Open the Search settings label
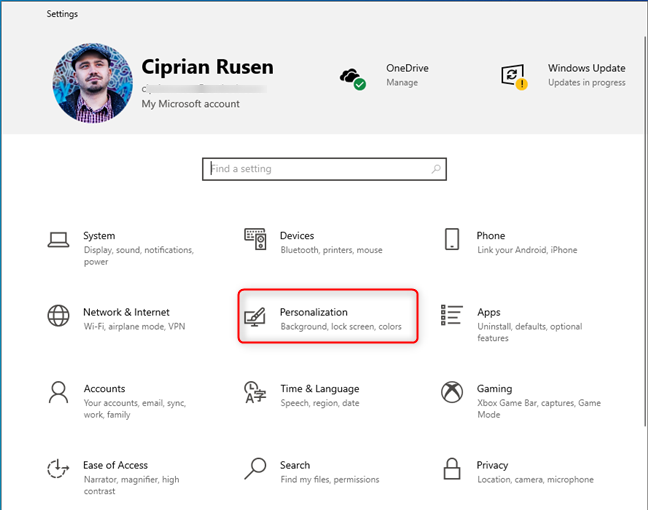Screen dimensions: 648x510 pyautogui.click(x=295, y=465)
